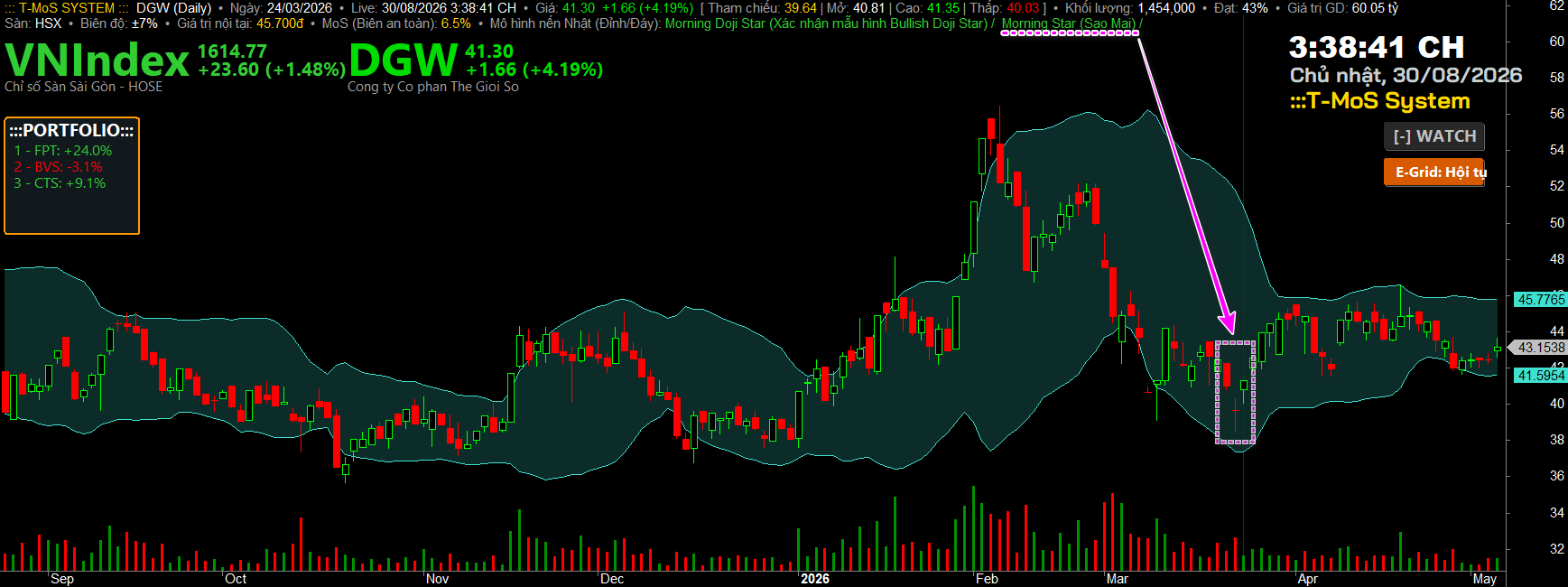Click the Nov label on the time axis
This screenshot has height=587, width=1568.
(x=437, y=579)
